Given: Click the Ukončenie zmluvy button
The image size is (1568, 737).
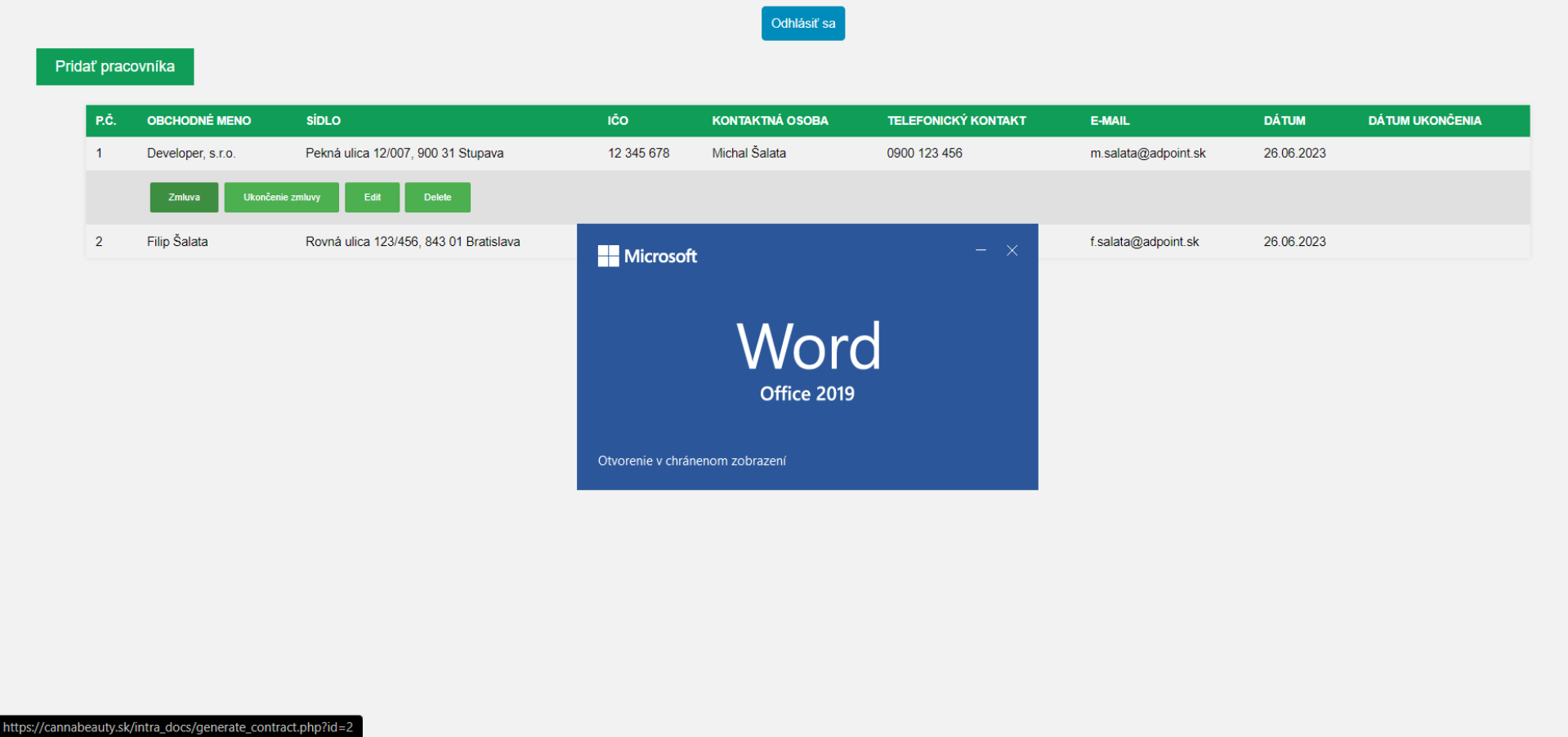Looking at the screenshot, I should tap(282, 197).
